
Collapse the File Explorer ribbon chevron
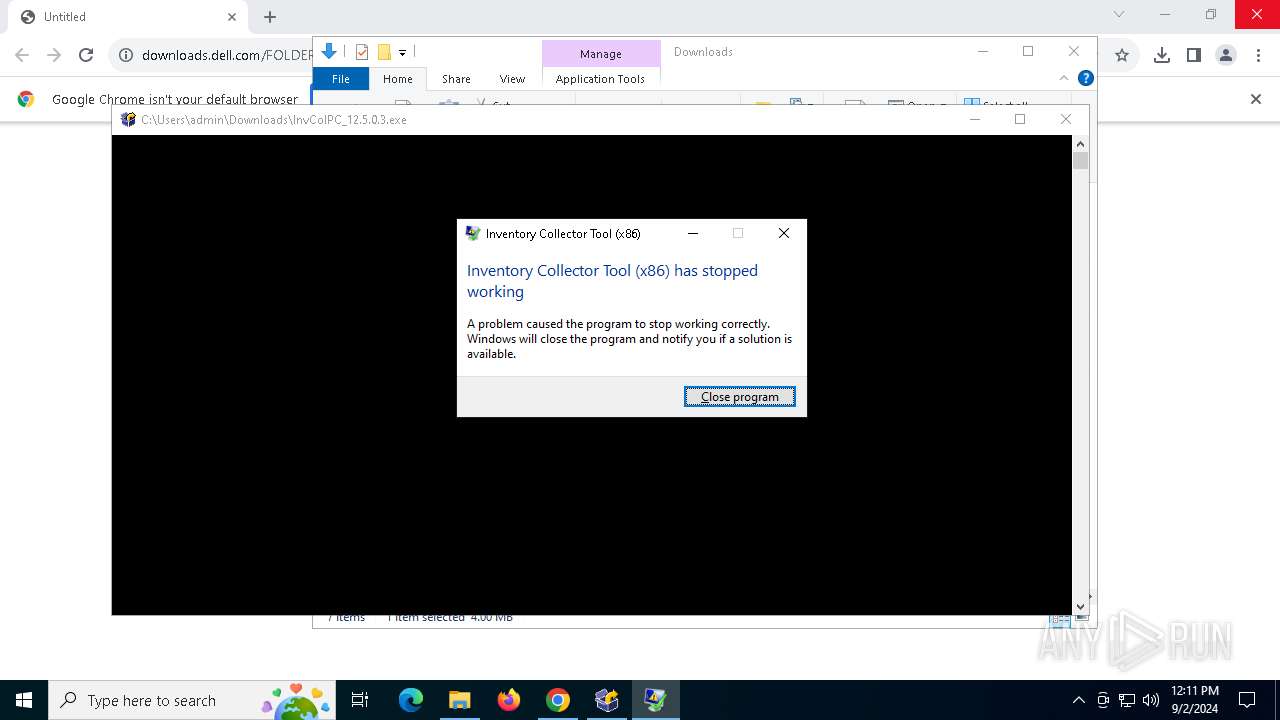(1064, 78)
